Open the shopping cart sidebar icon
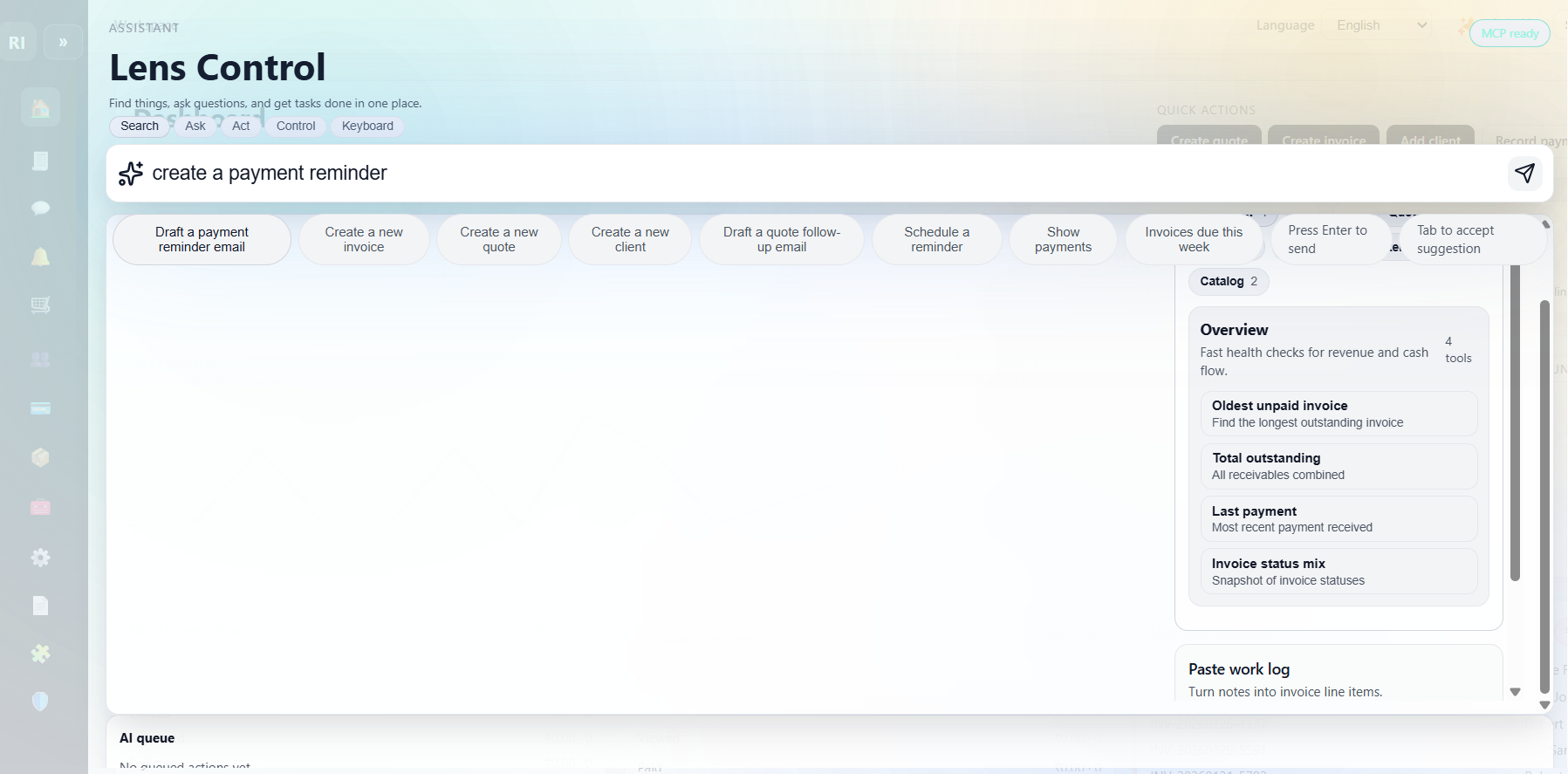 click(40, 305)
